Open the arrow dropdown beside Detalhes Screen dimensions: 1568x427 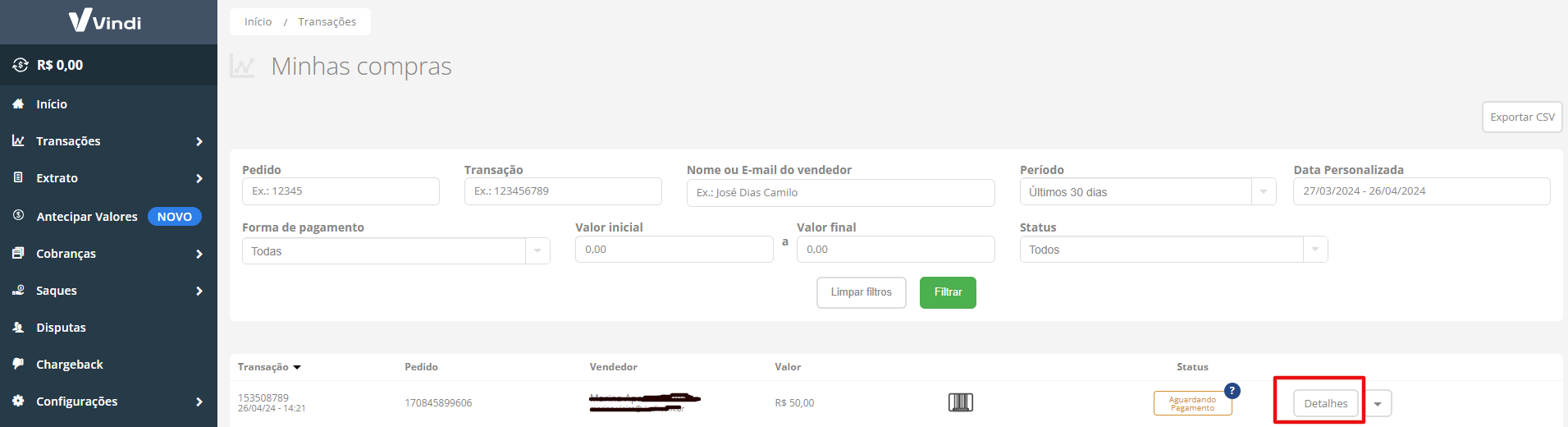tap(1378, 403)
